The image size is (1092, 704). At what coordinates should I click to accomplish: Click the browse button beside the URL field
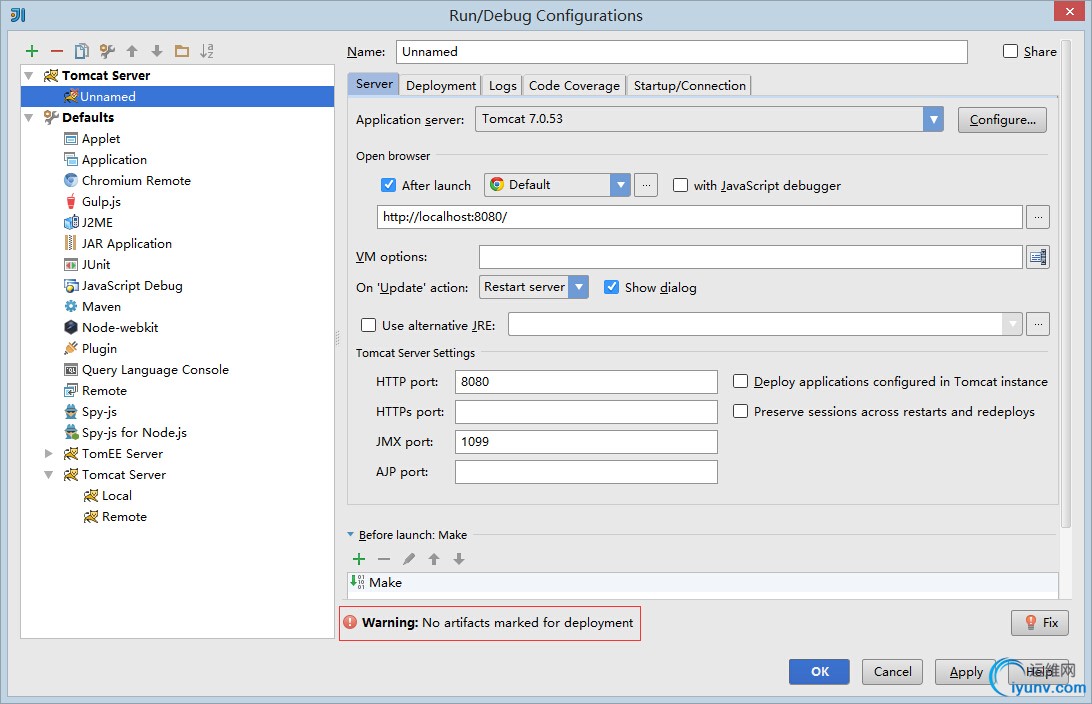1038,217
